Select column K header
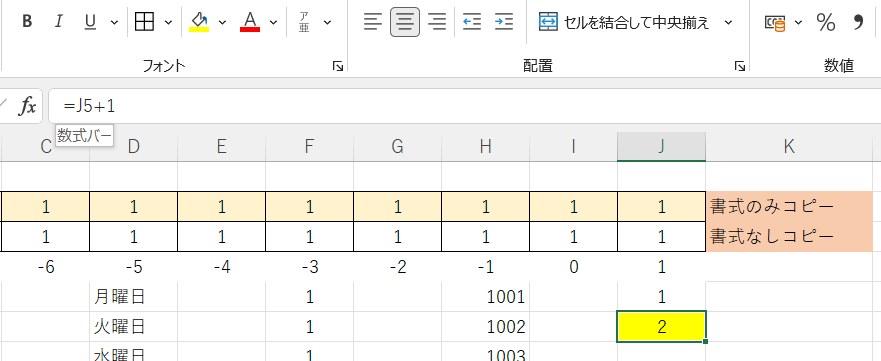881x361 pixels. point(789,147)
